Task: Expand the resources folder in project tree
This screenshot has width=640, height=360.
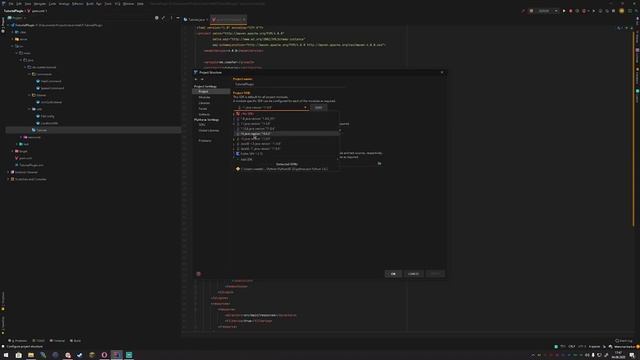Action: click(x=21, y=137)
